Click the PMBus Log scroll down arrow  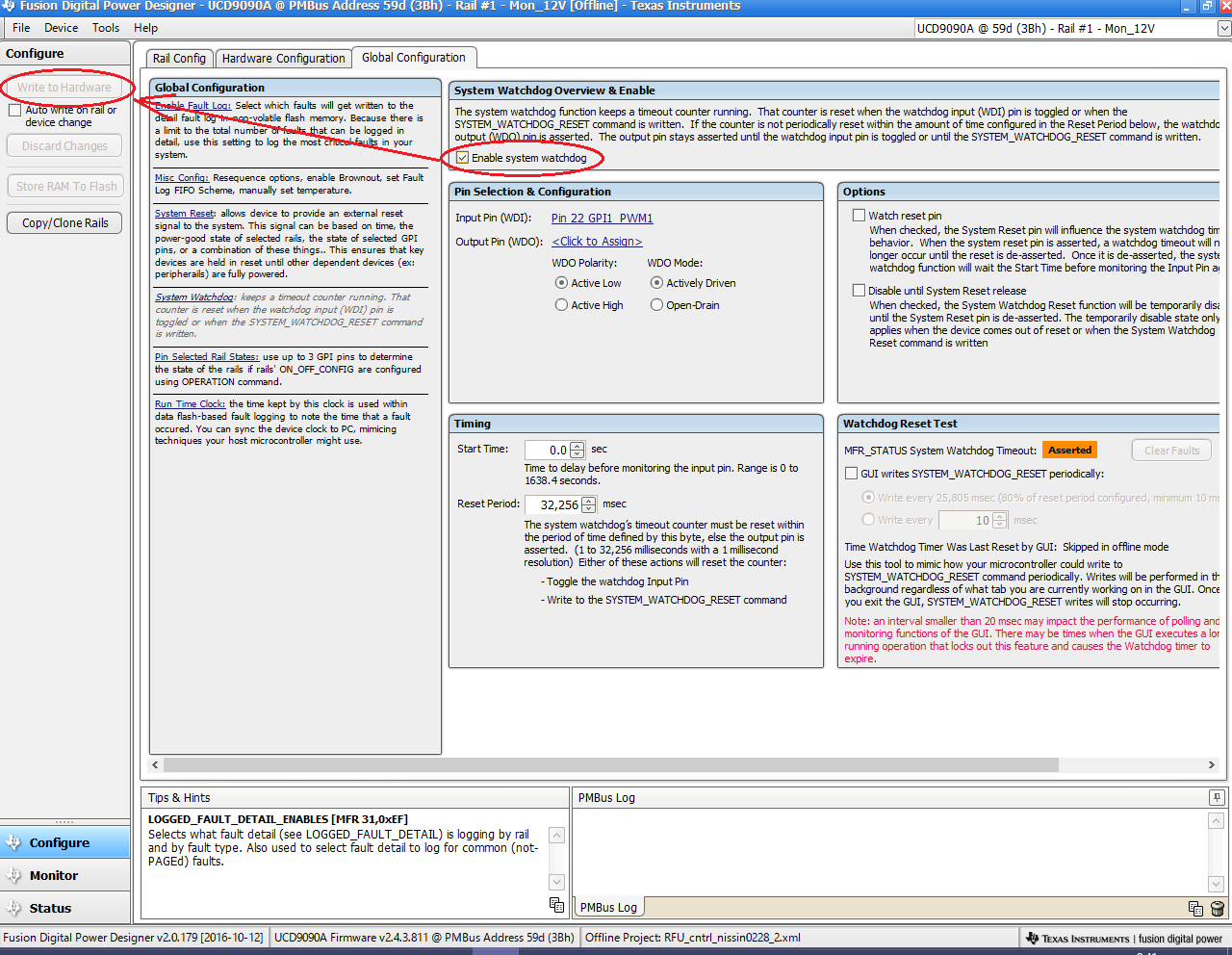coord(1217,884)
